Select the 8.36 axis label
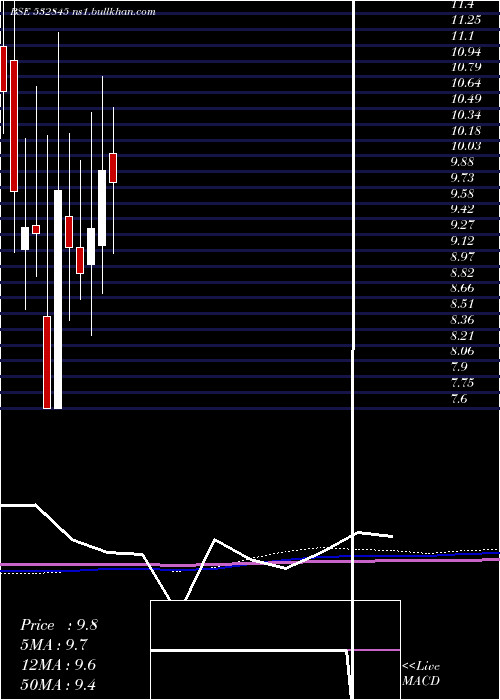 pyautogui.click(x=462, y=320)
